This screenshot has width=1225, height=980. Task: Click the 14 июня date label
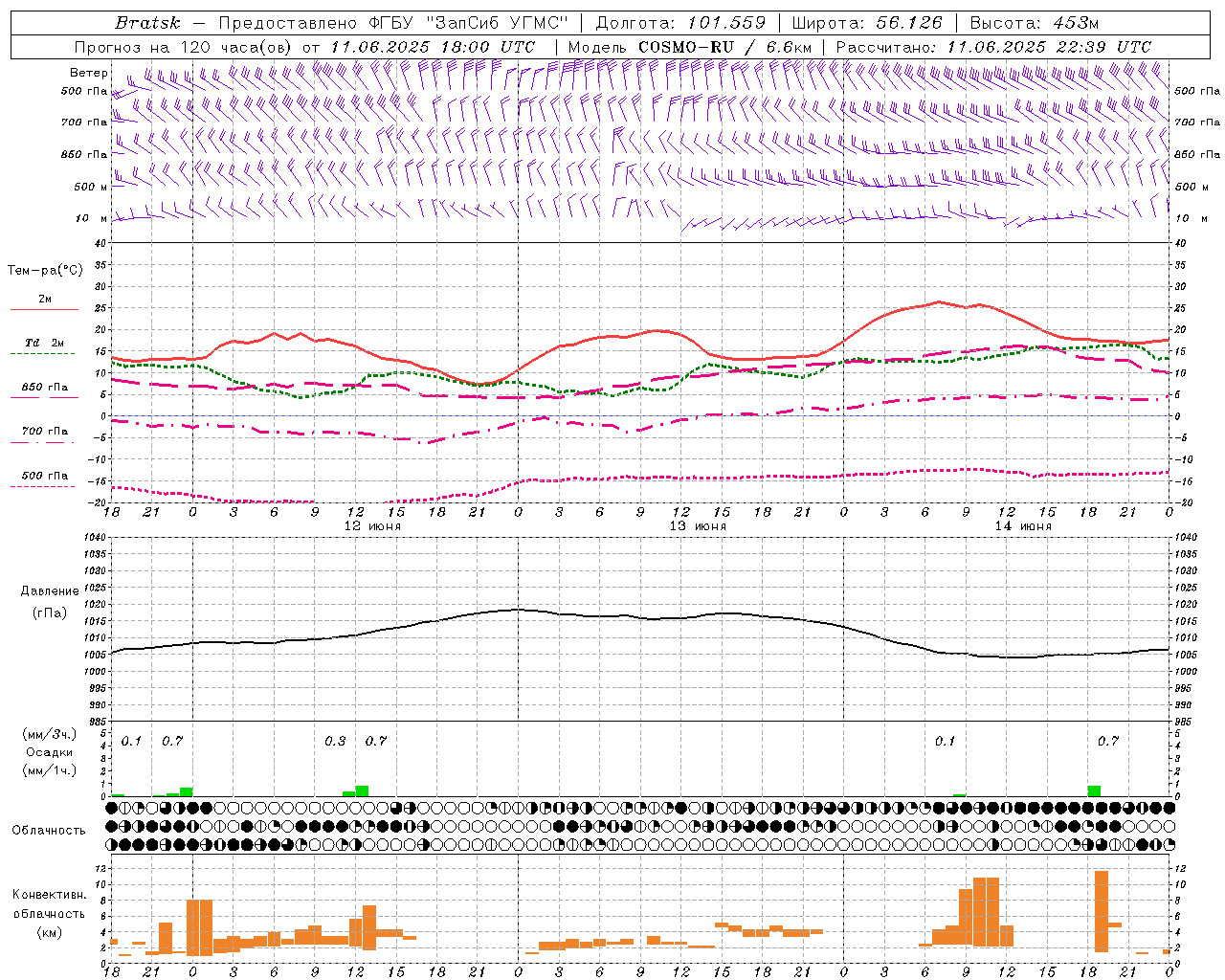1022,525
